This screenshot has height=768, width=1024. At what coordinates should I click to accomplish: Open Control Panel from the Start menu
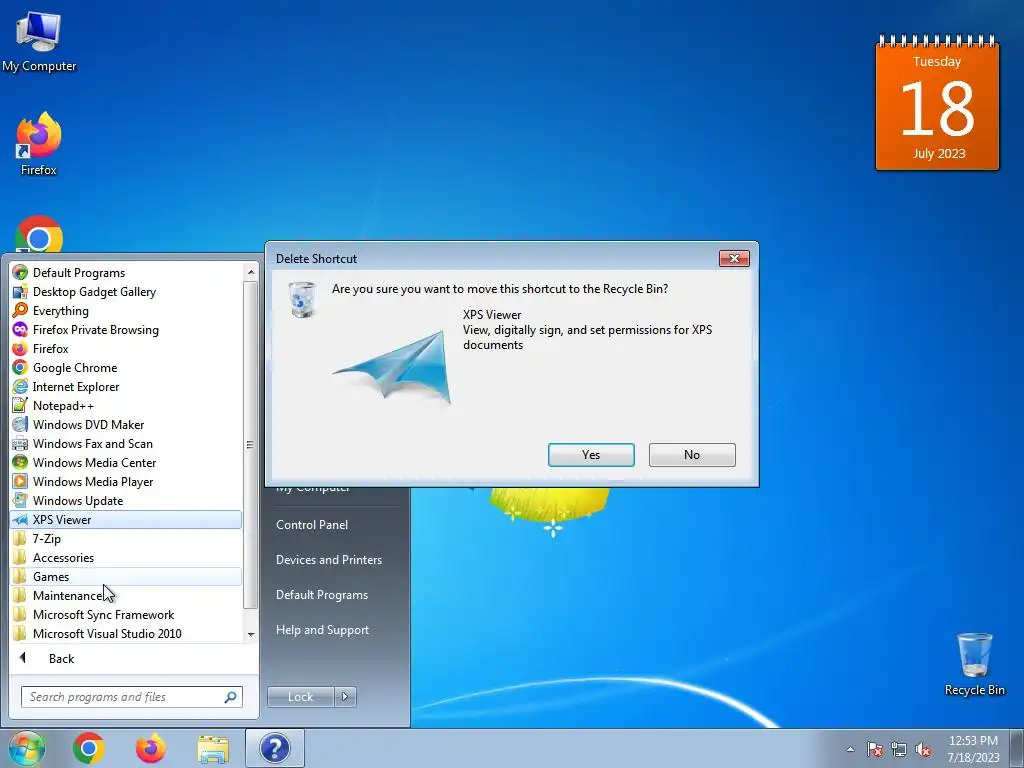312,524
